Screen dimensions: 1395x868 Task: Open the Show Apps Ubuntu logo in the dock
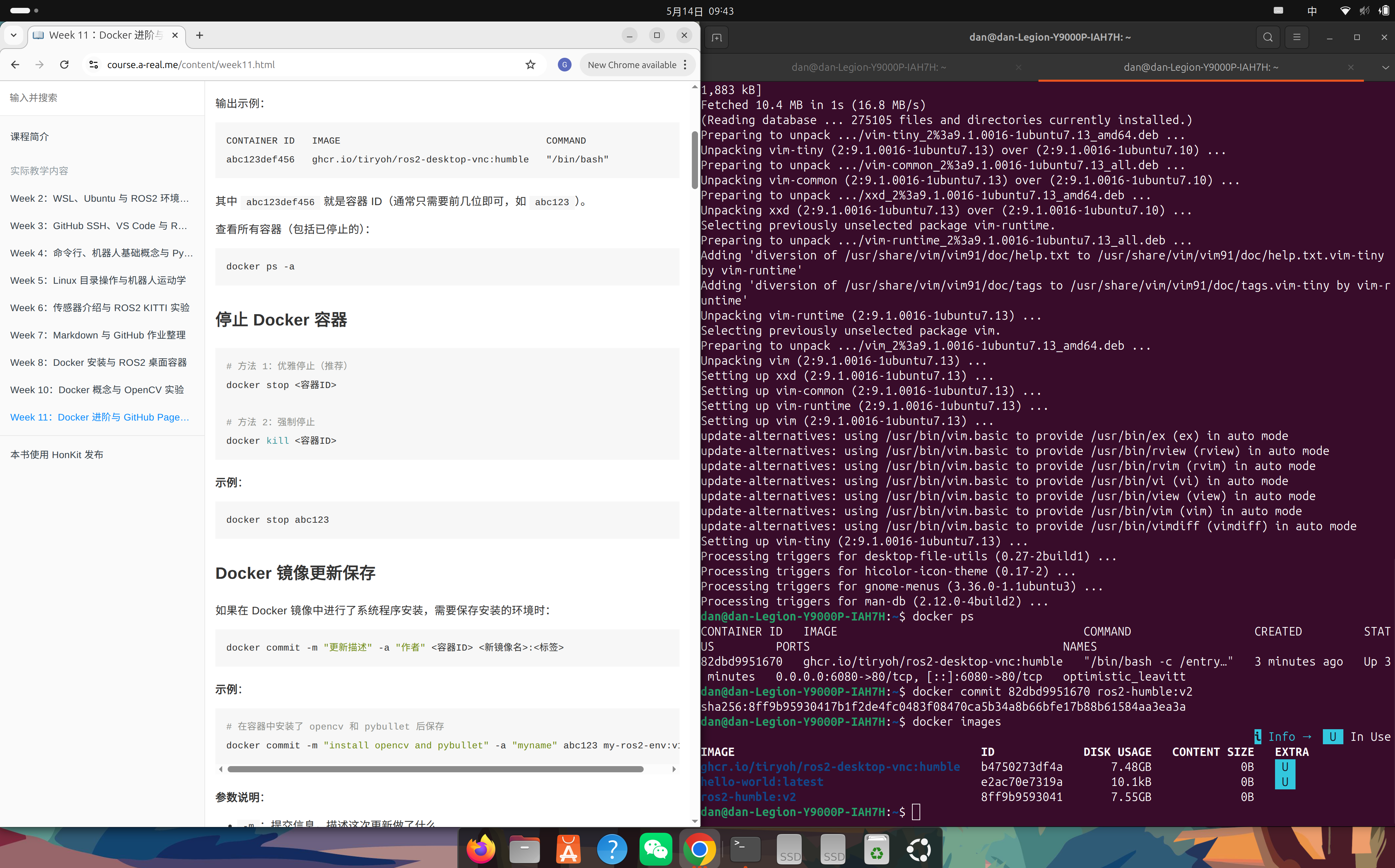click(919, 849)
